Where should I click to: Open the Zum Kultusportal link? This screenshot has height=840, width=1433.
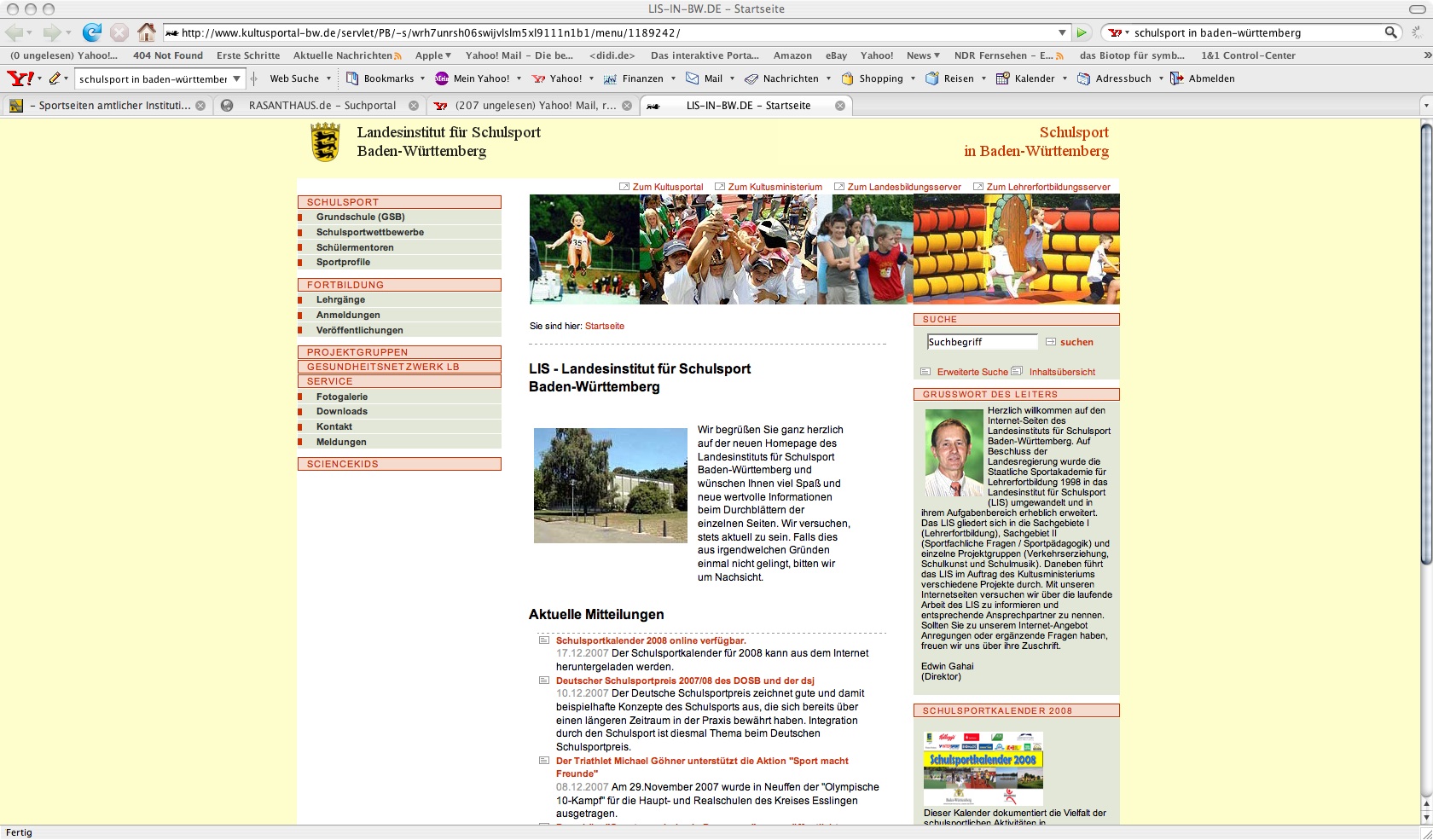click(667, 187)
